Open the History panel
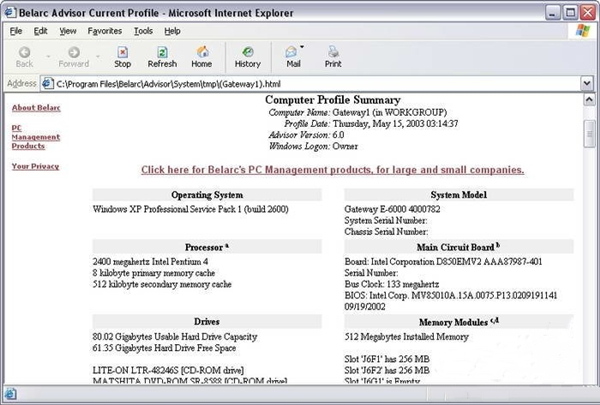This screenshot has height=405, width=600. point(247,55)
